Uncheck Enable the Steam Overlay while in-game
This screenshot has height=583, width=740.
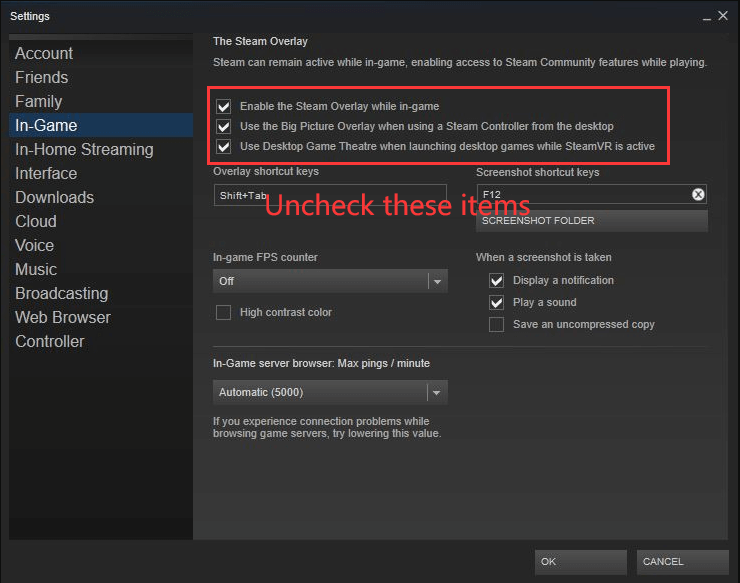point(224,106)
